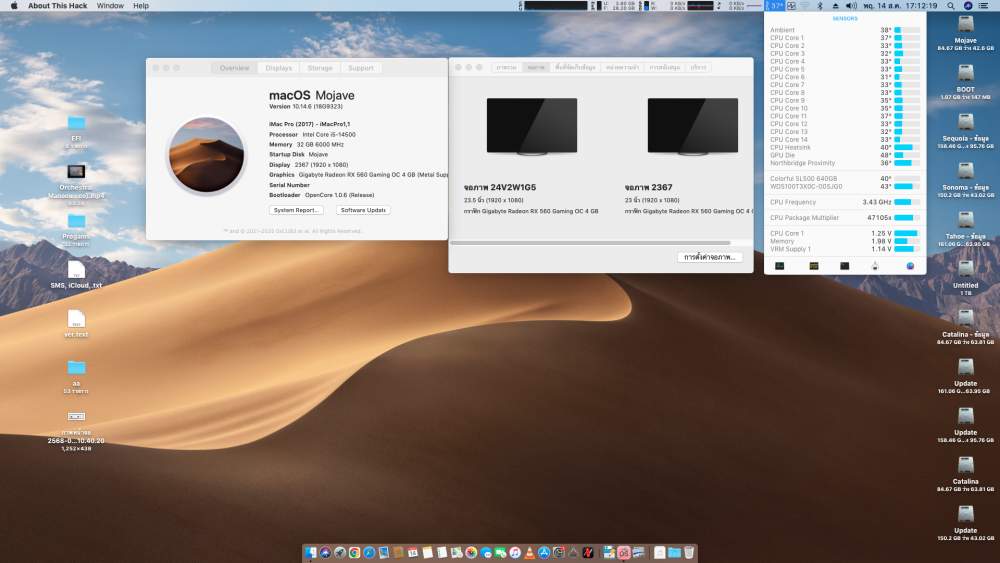Open Bluetooth menu bar icon

(820, 6)
